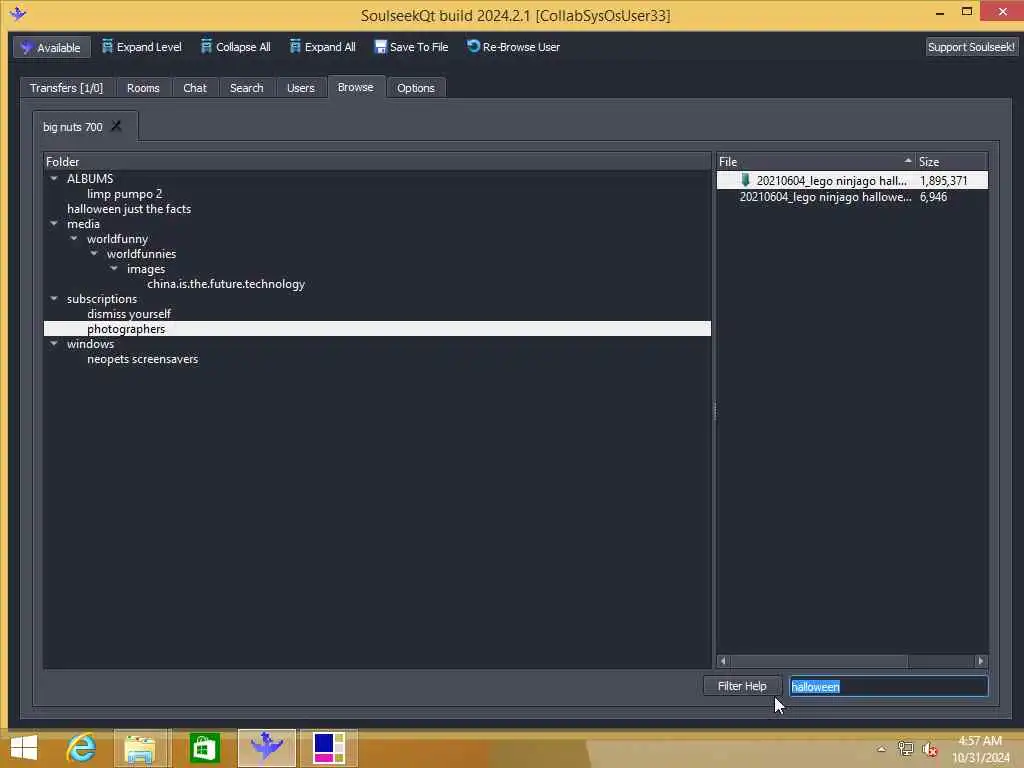
Task: Click colorful tiles app taskbar icon
Action: tap(328, 748)
